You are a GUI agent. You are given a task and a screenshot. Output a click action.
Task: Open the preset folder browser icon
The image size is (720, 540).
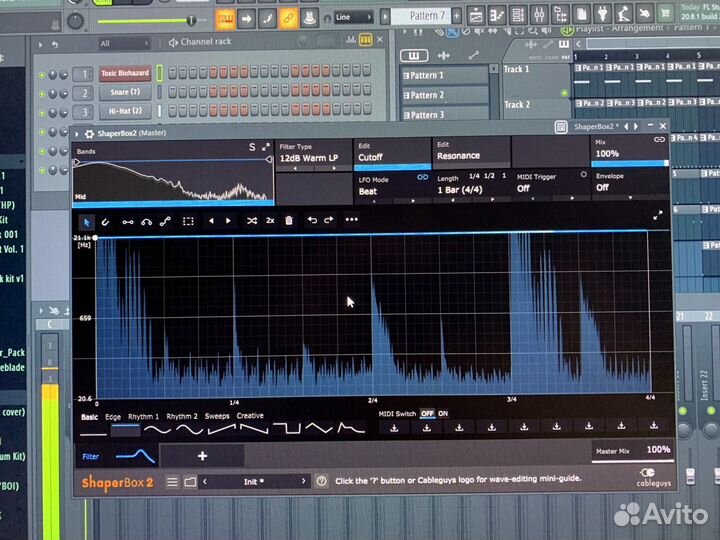(190, 482)
